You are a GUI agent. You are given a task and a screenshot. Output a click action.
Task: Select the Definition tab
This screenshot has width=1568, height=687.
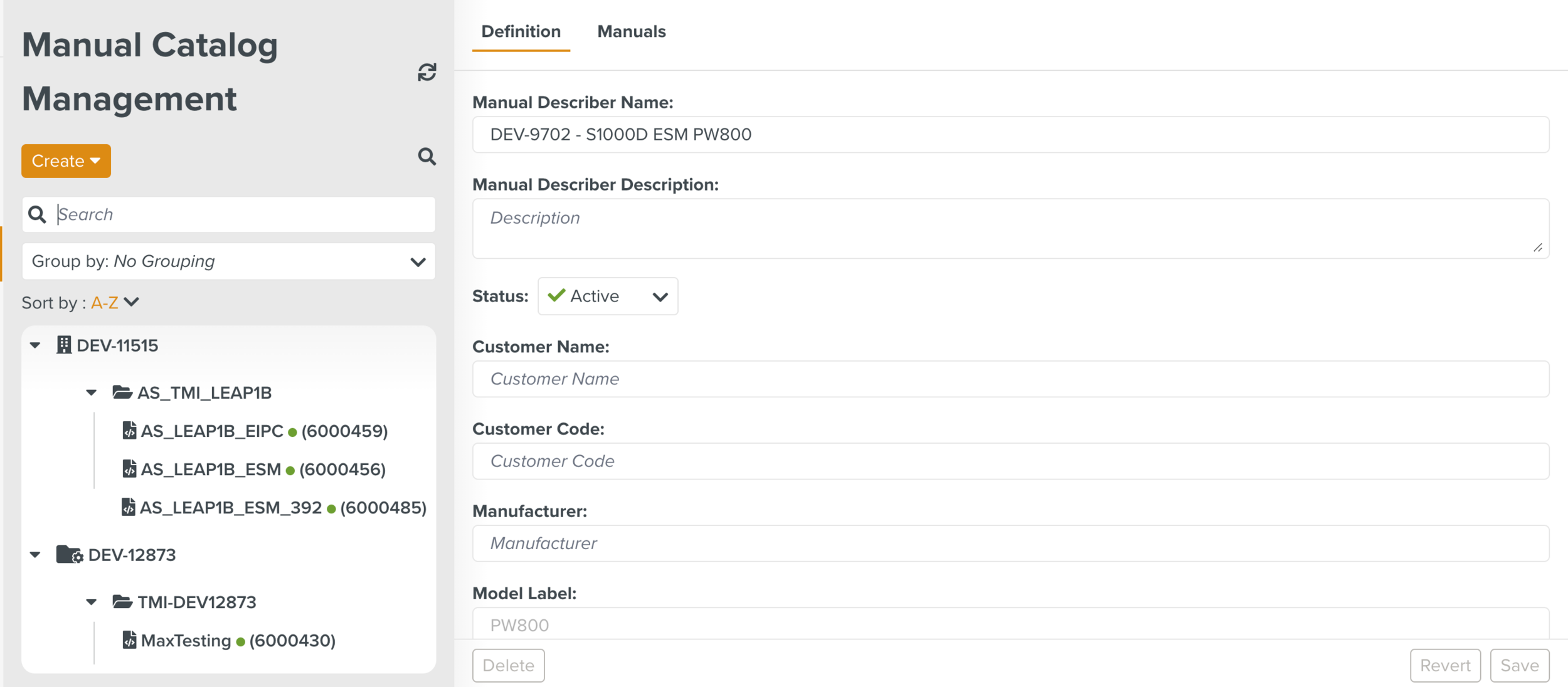[x=521, y=31]
